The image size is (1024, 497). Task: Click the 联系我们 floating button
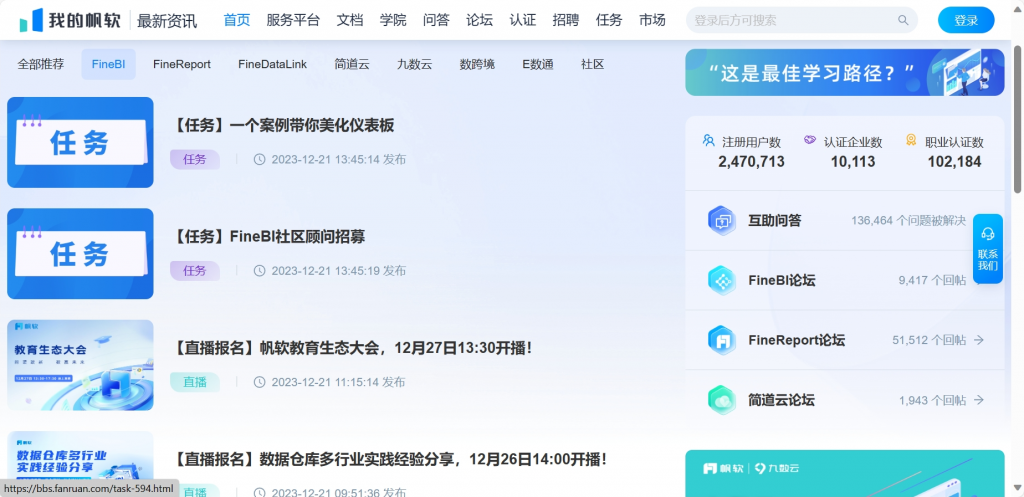pos(987,249)
